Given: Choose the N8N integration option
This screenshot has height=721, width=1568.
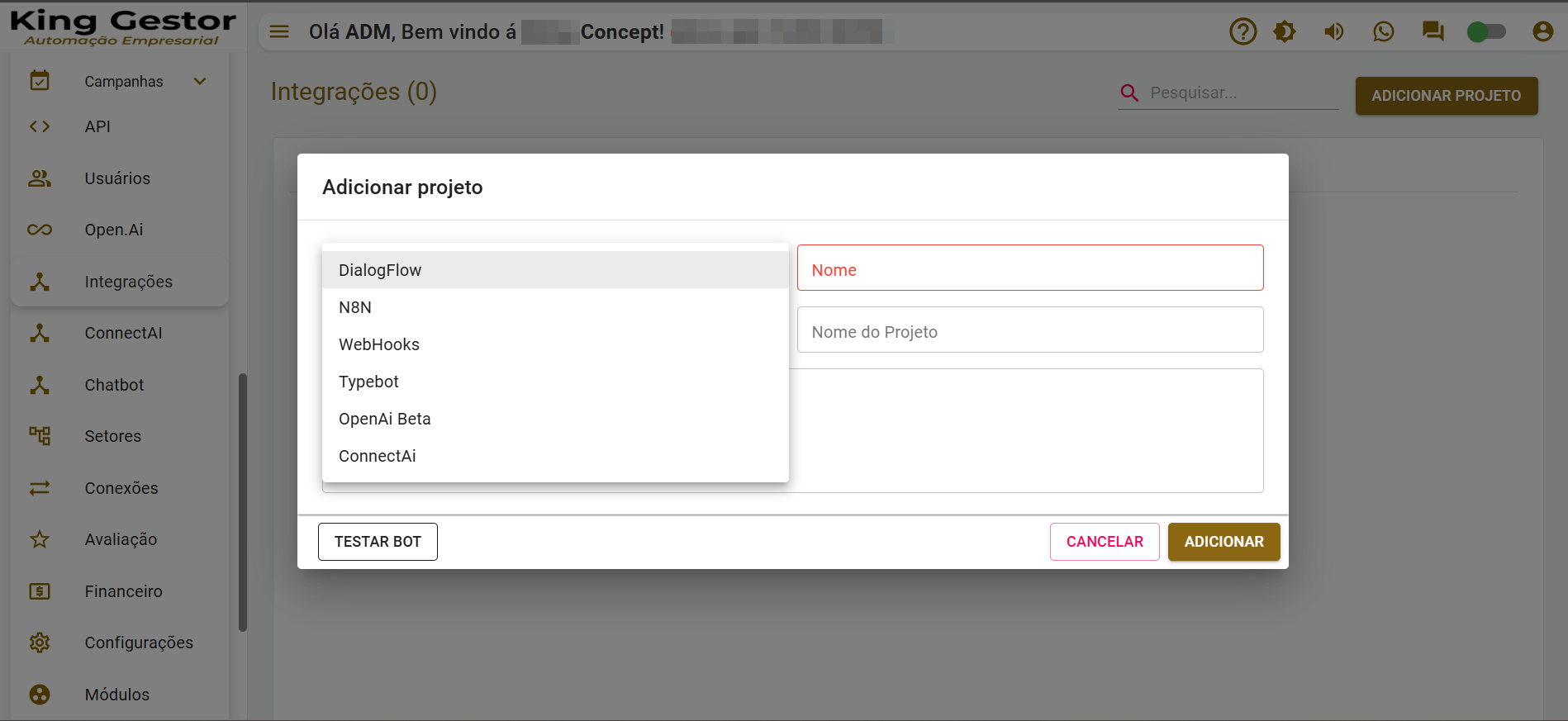Looking at the screenshot, I should [355, 307].
